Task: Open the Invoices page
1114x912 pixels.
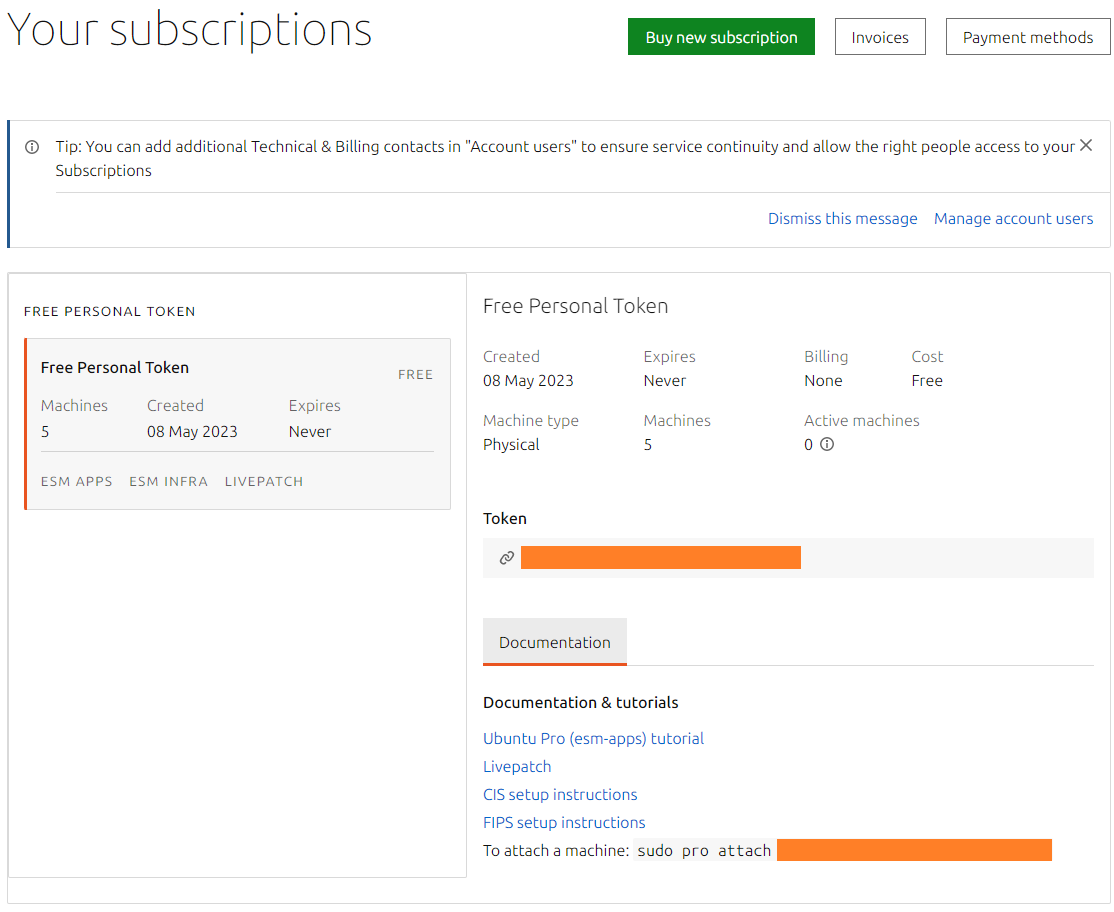Action: 880,37
